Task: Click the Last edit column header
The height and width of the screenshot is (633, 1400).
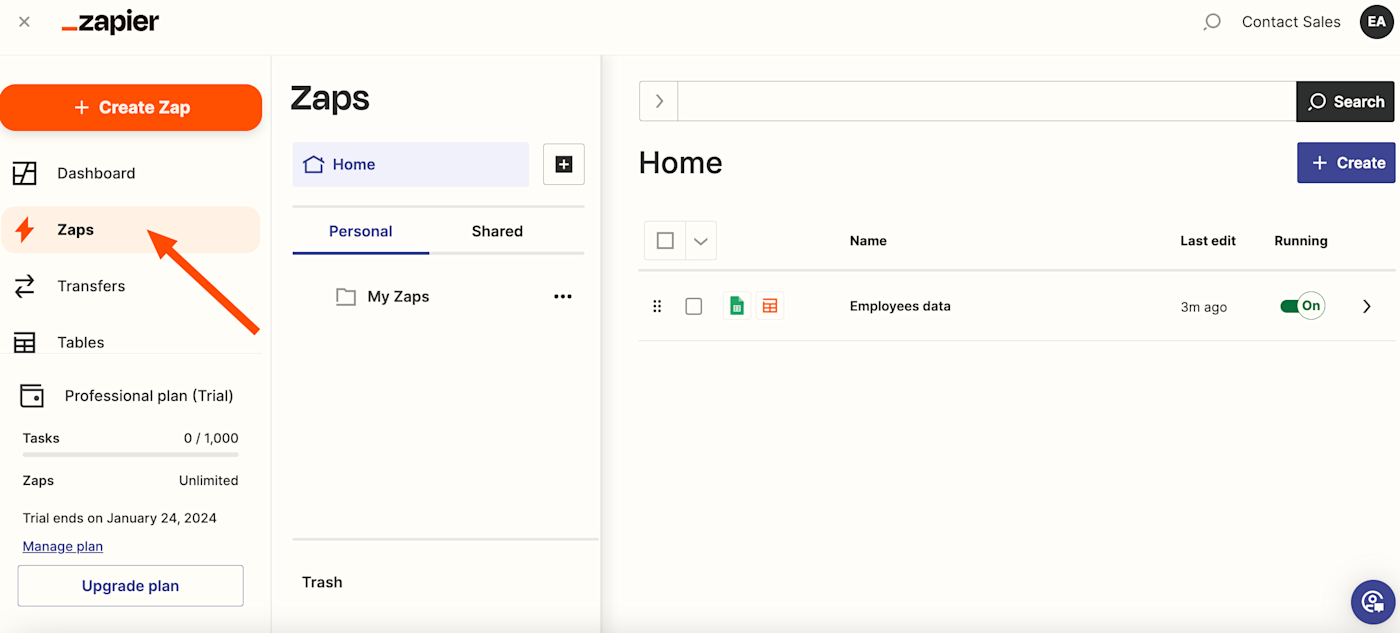Action: 1208,241
